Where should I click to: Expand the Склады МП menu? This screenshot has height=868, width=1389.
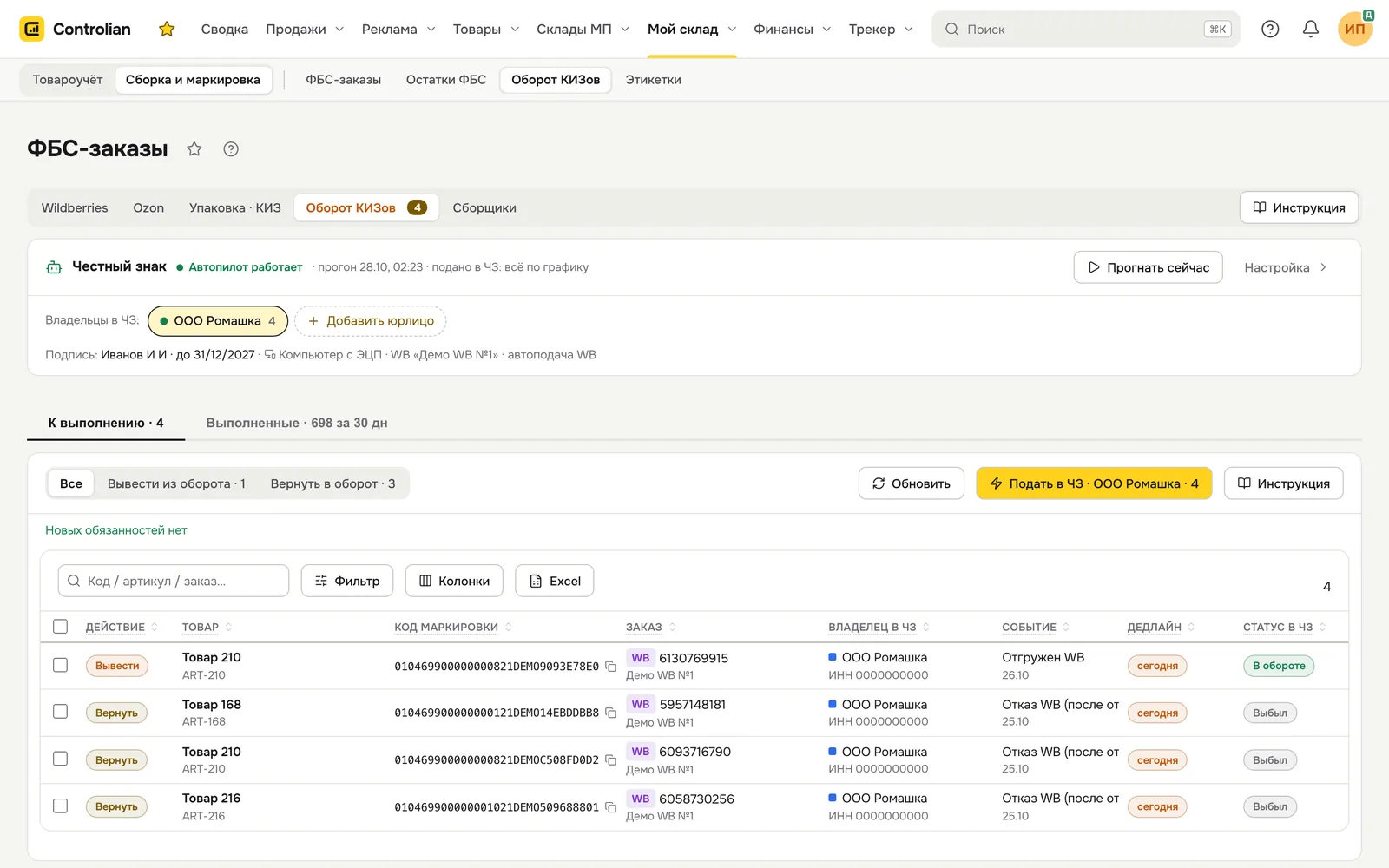[583, 29]
